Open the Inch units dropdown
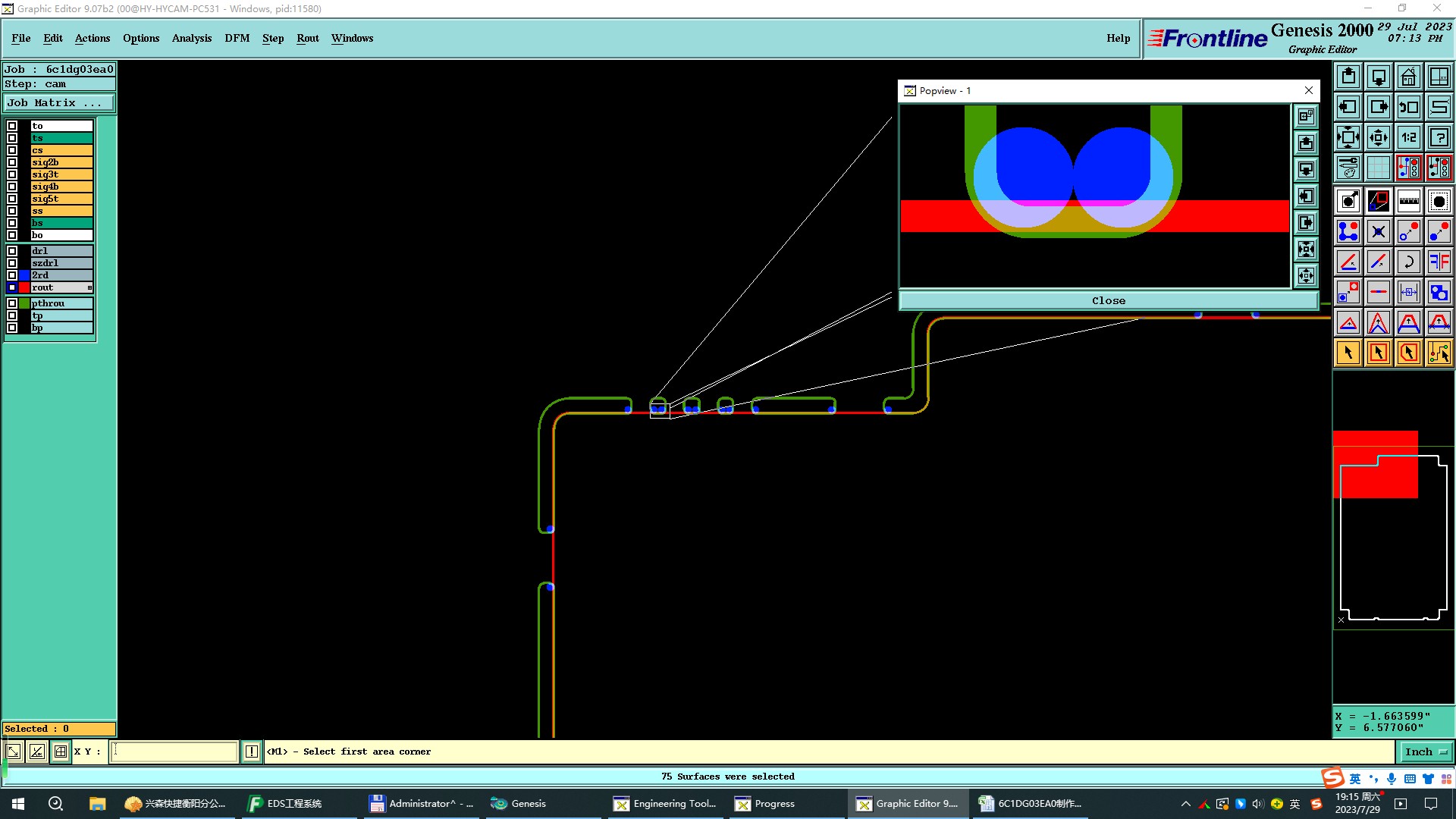The width and height of the screenshot is (1456, 819). pos(1426,752)
